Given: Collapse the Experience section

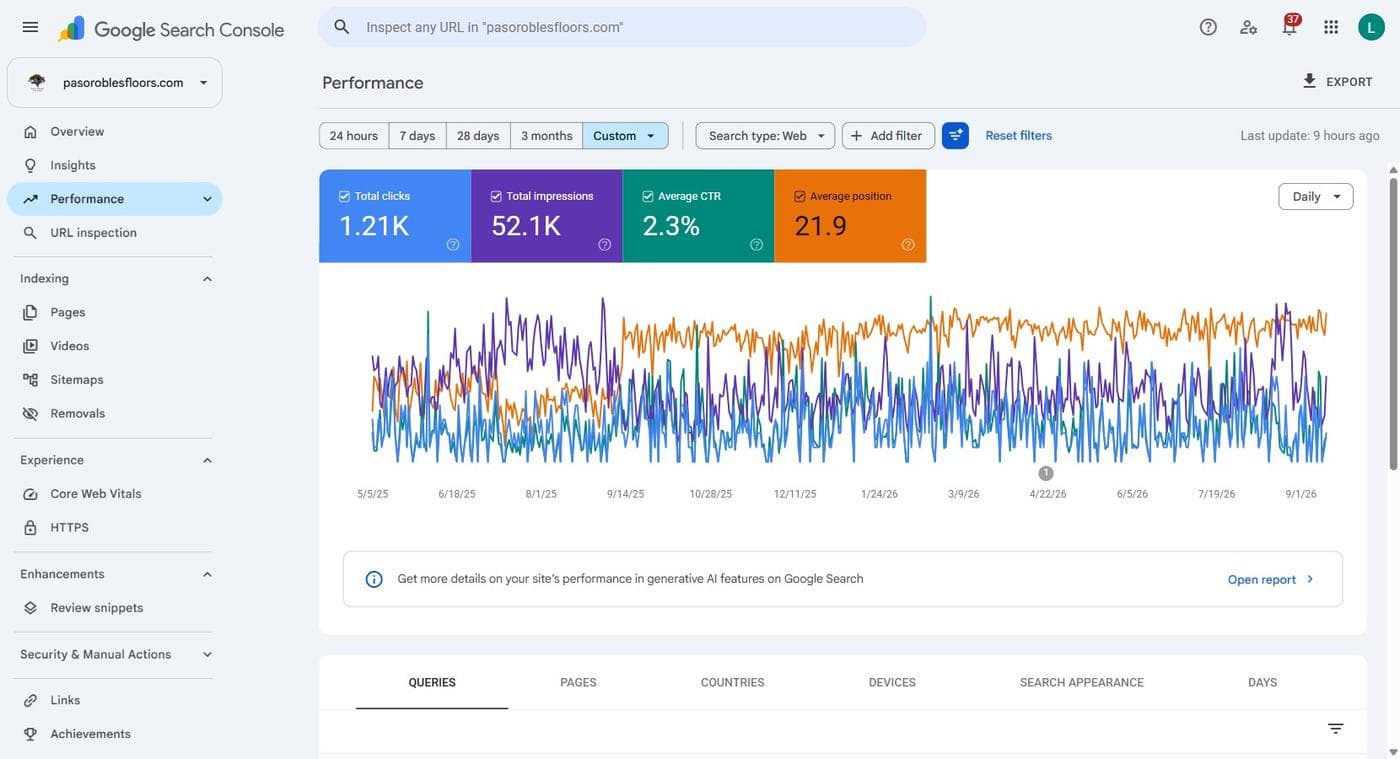Looking at the screenshot, I should [x=207, y=460].
